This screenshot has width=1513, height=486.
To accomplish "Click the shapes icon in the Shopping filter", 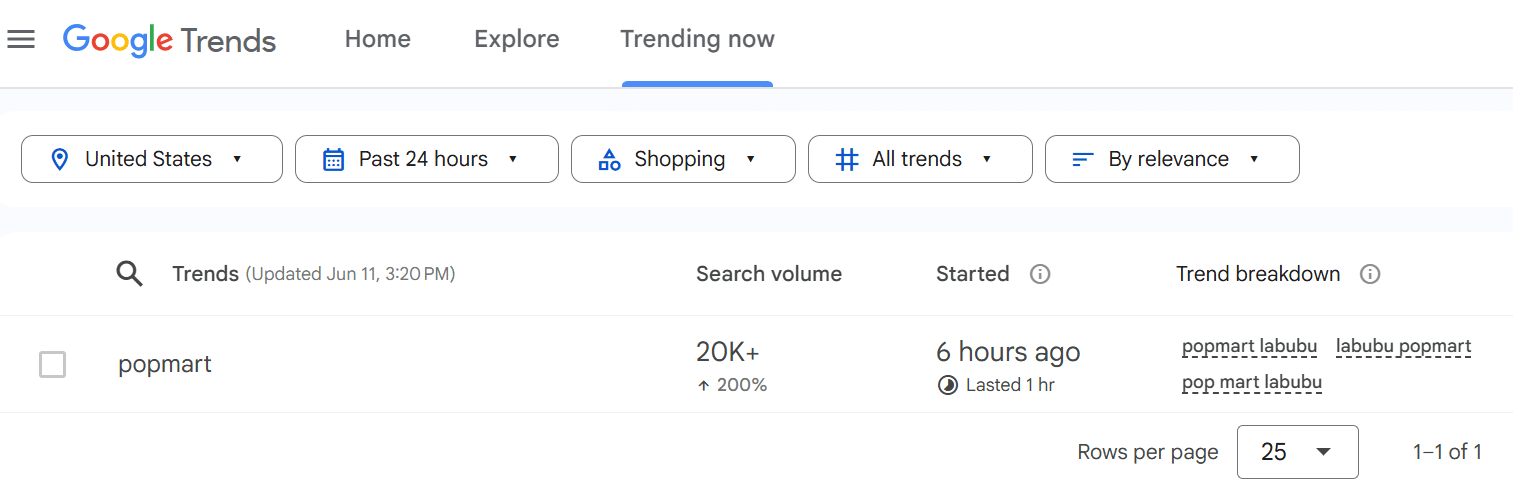I will coord(609,159).
